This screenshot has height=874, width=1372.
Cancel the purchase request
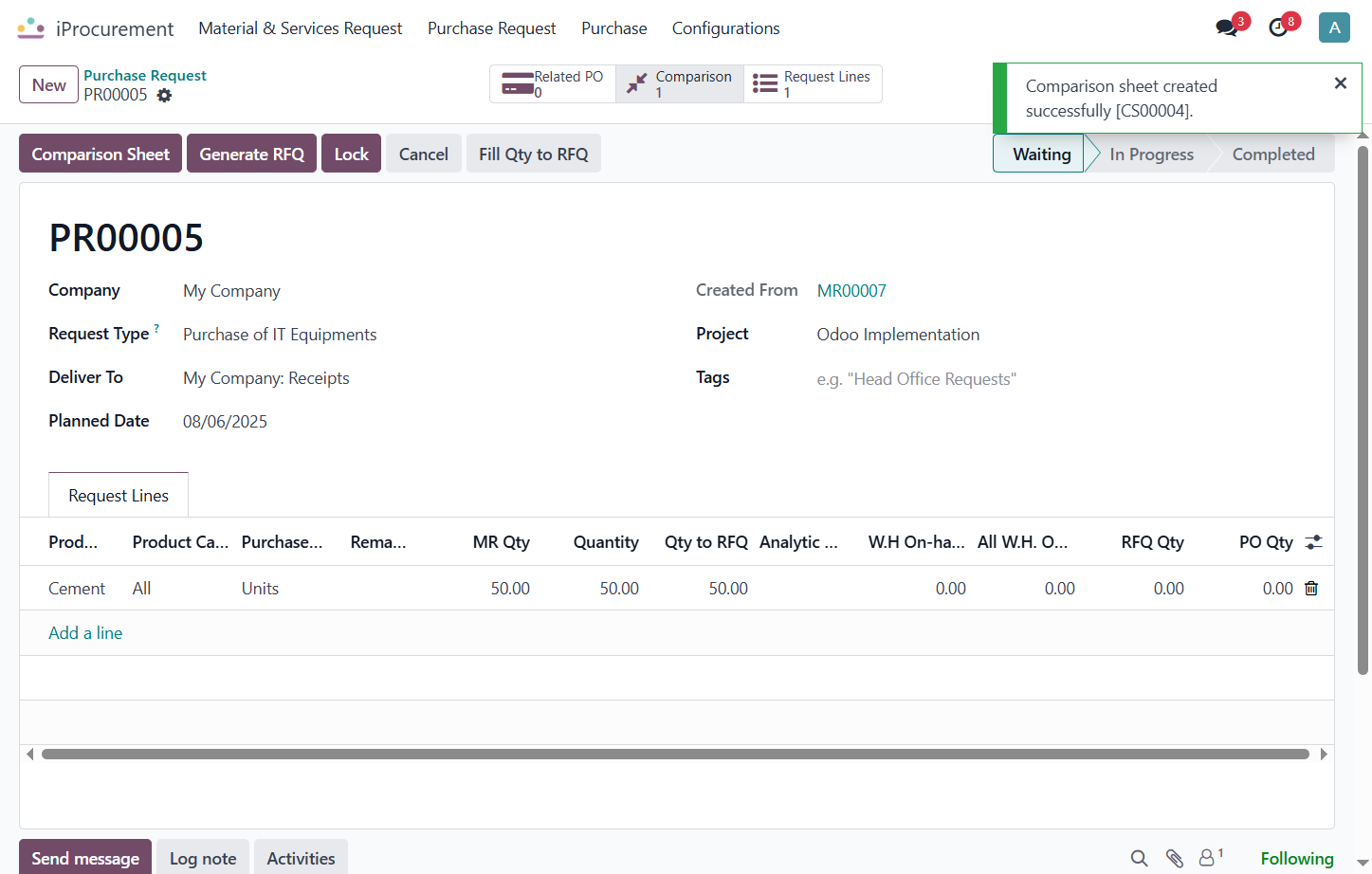pyautogui.click(x=424, y=154)
